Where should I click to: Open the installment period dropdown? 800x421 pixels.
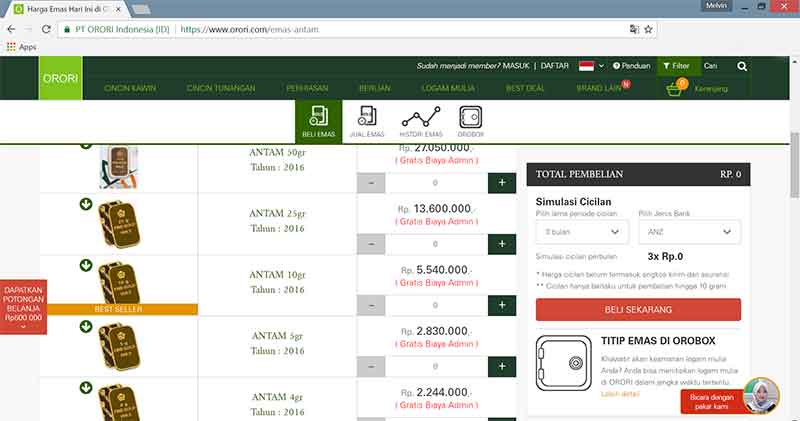point(582,232)
